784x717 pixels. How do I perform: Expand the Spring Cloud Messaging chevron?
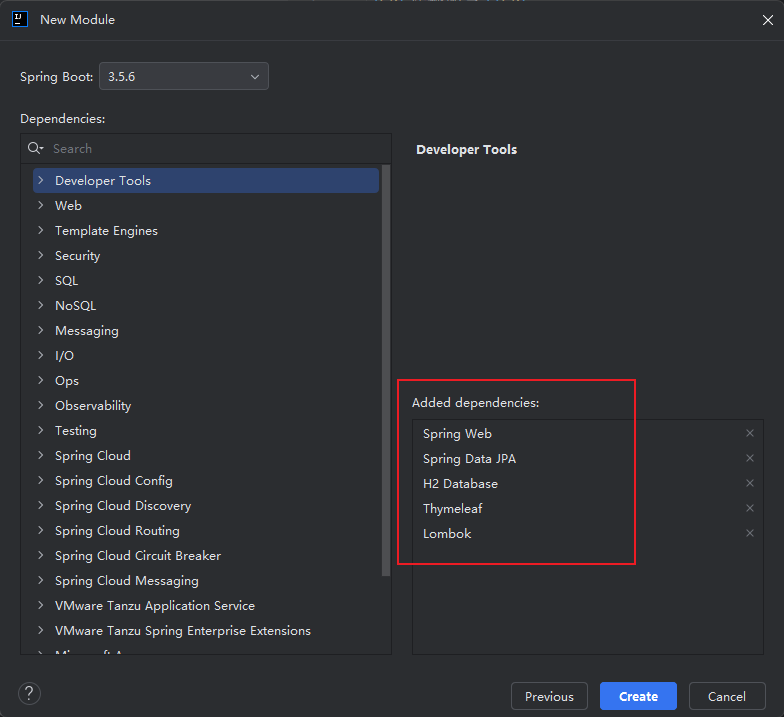(41, 580)
